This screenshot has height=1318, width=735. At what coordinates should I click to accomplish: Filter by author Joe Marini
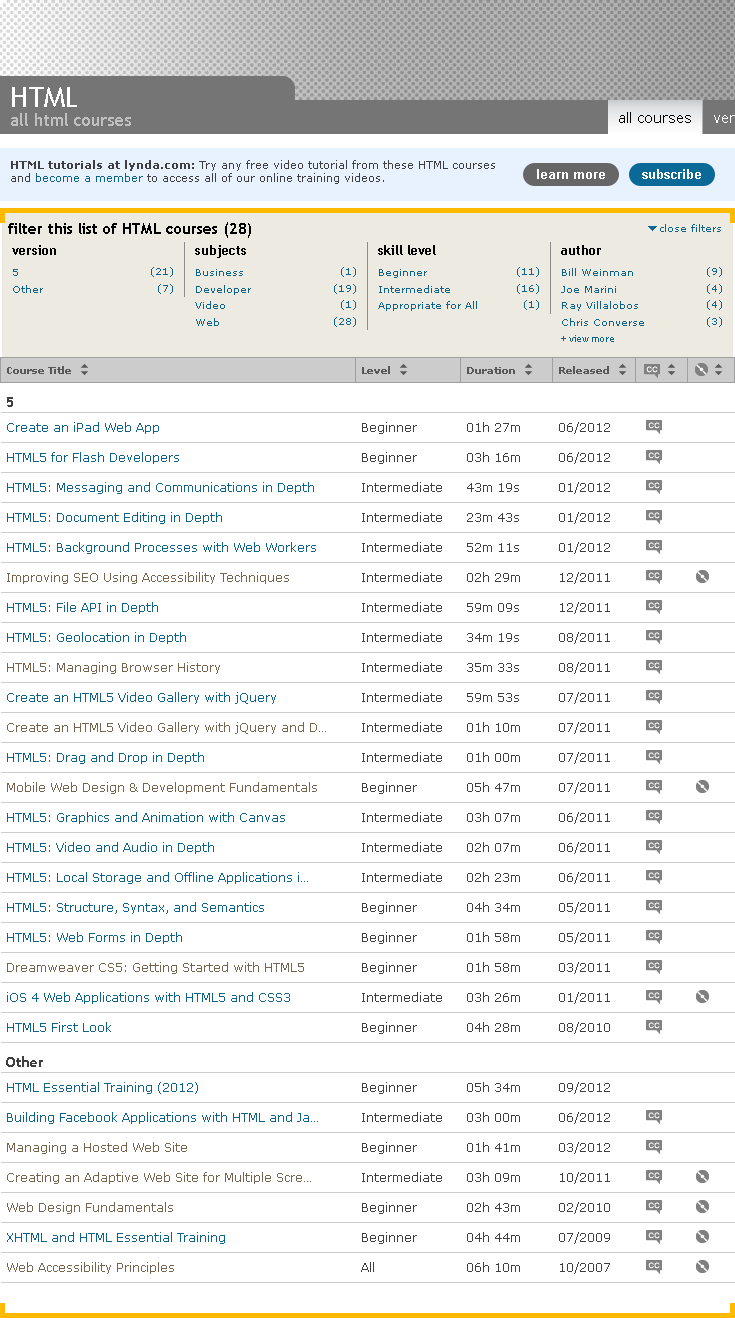point(589,289)
